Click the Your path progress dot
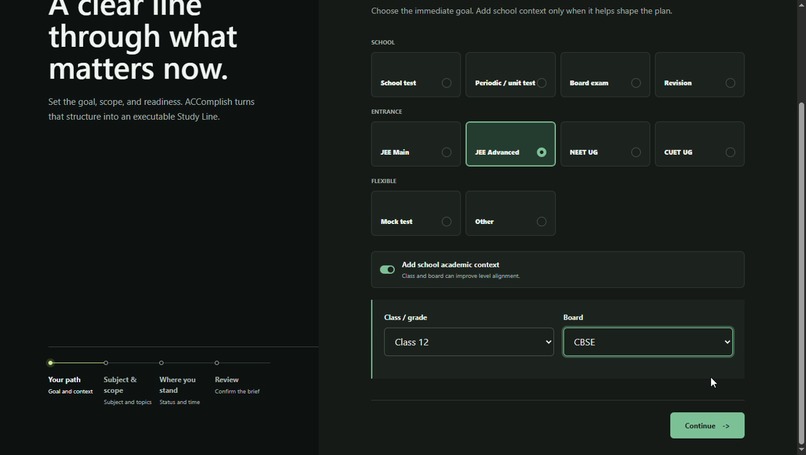 [50, 363]
